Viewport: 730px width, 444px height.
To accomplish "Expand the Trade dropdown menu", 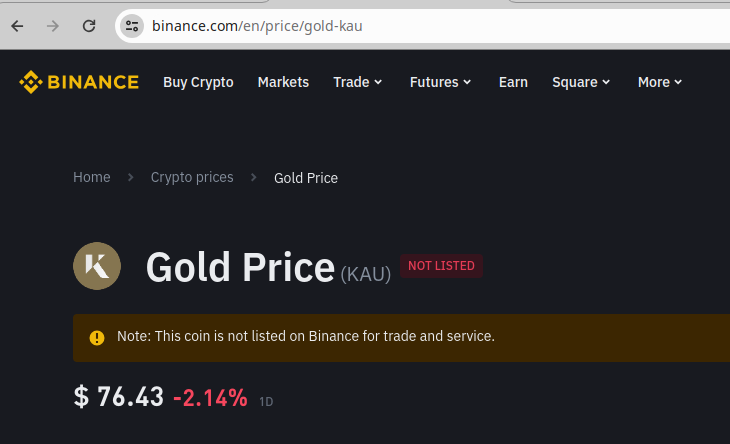I will (358, 82).
